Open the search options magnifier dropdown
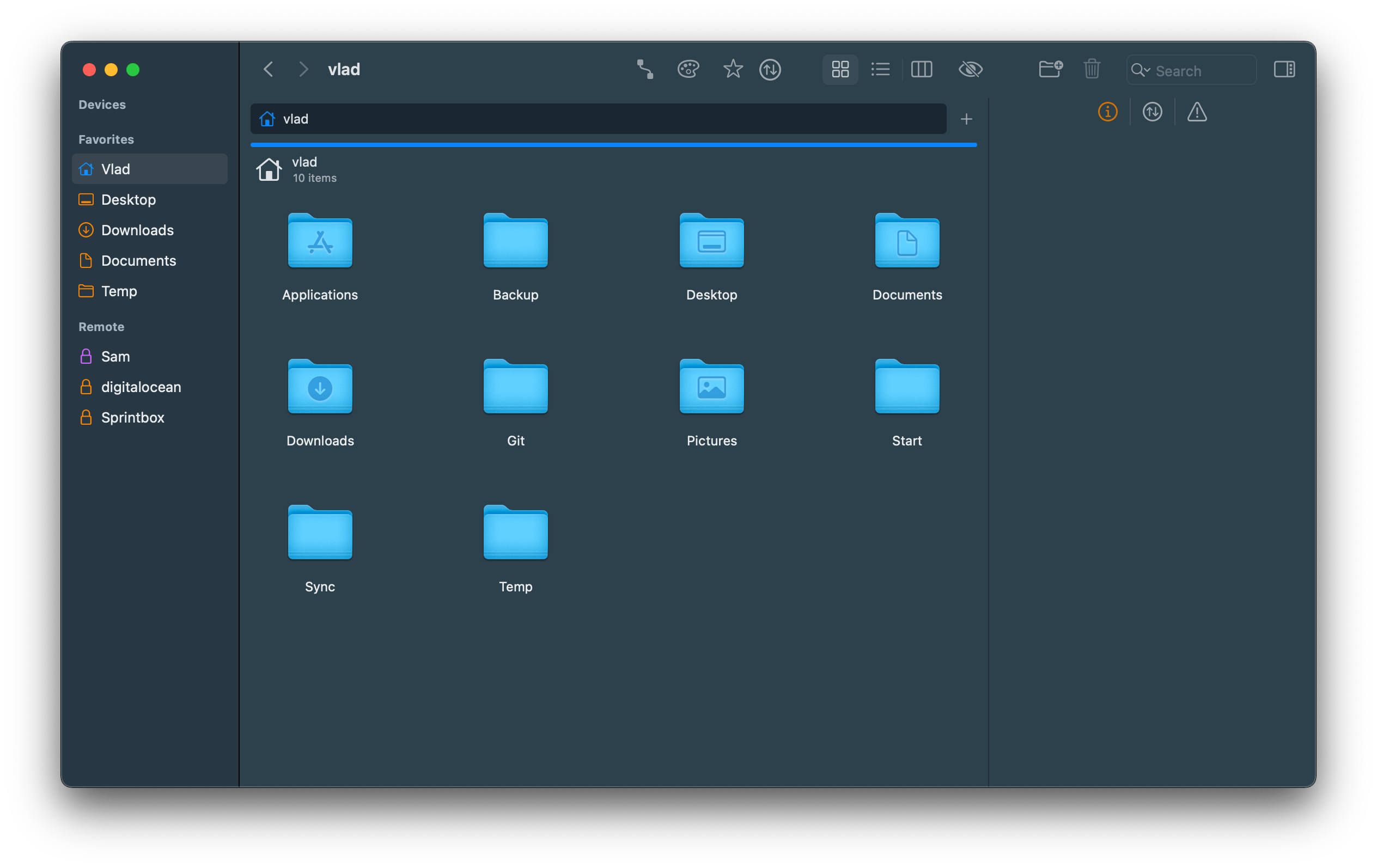 point(1140,70)
